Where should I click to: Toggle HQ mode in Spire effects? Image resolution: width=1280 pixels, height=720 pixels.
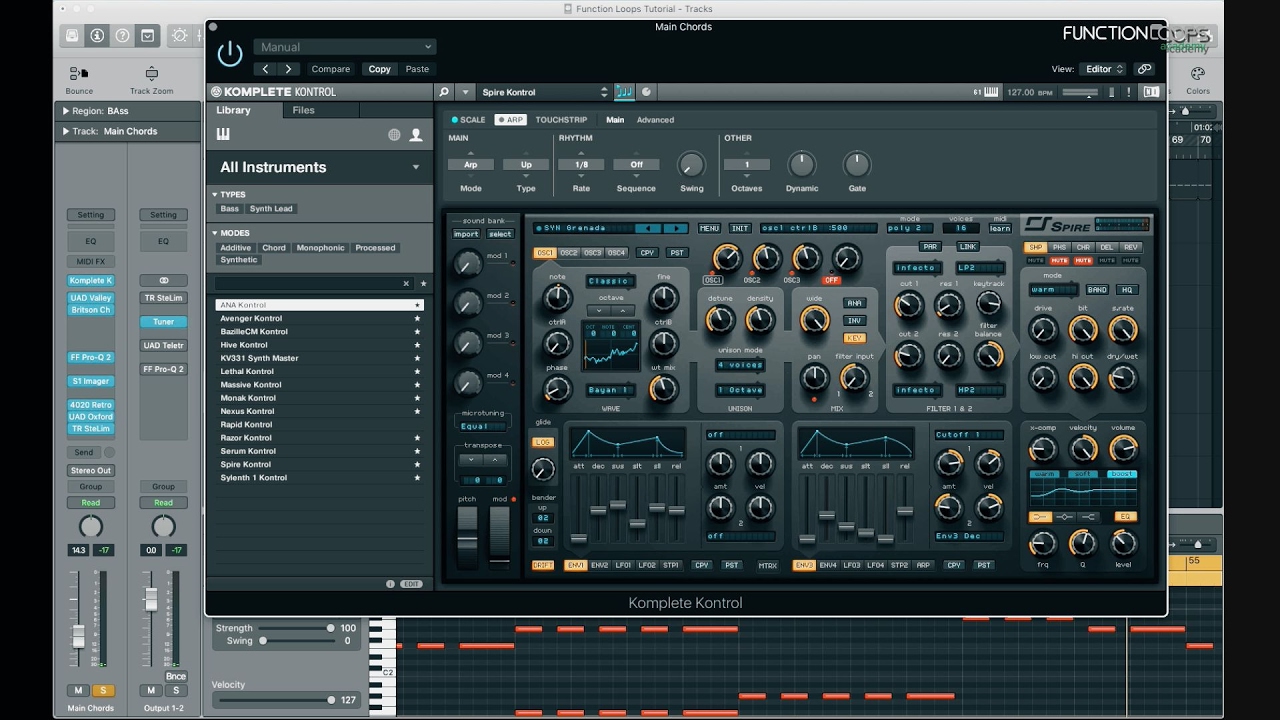1127,290
